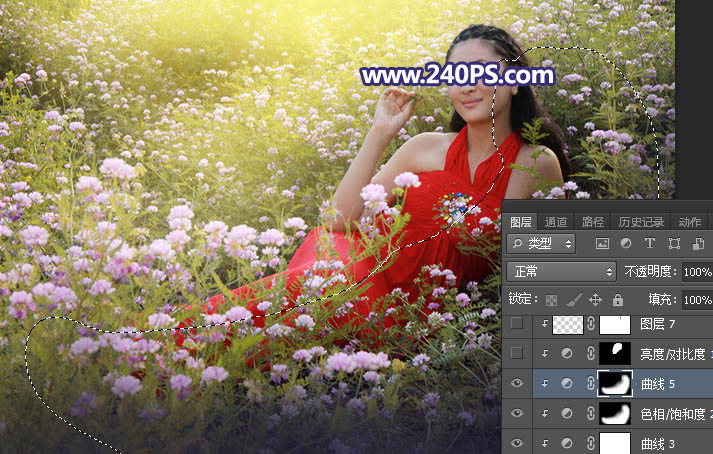Open the 正常 blend mode dropdown

point(562,272)
